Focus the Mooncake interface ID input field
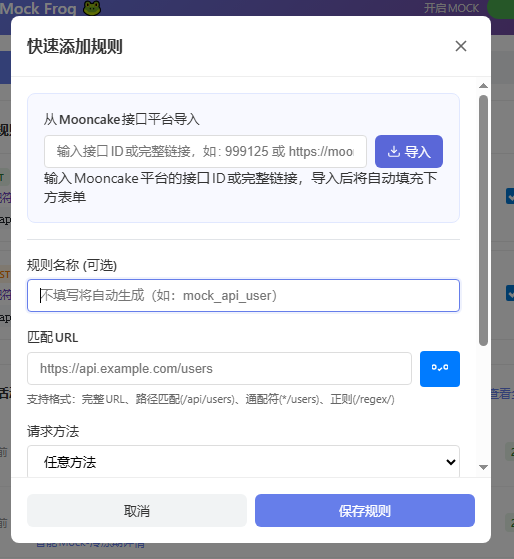The height and width of the screenshot is (559, 514). (205, 152)
